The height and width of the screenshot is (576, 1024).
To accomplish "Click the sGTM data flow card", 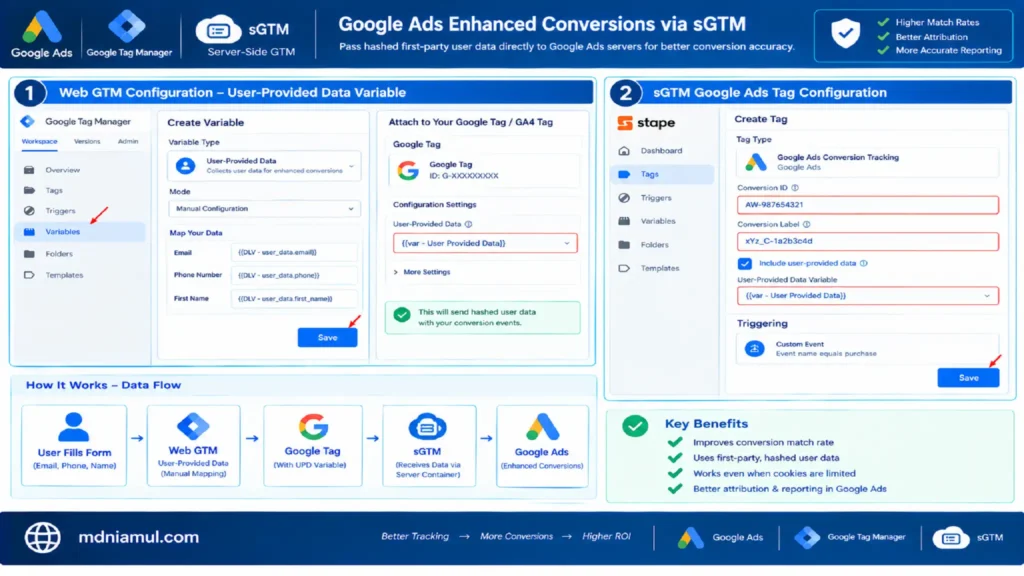I will tap(428, 445).
